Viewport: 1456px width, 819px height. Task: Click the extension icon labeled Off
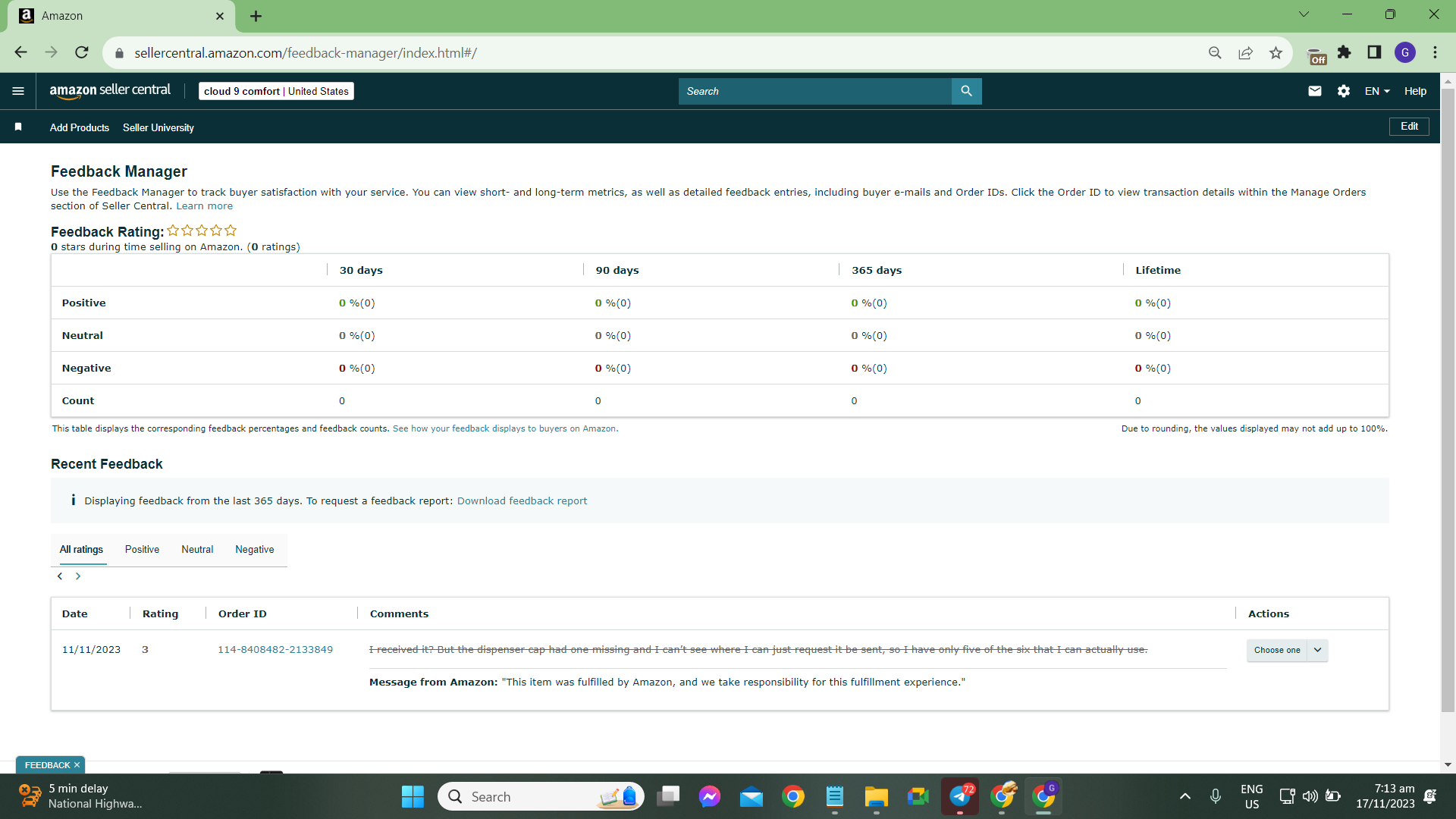[x=1317, y=55]
